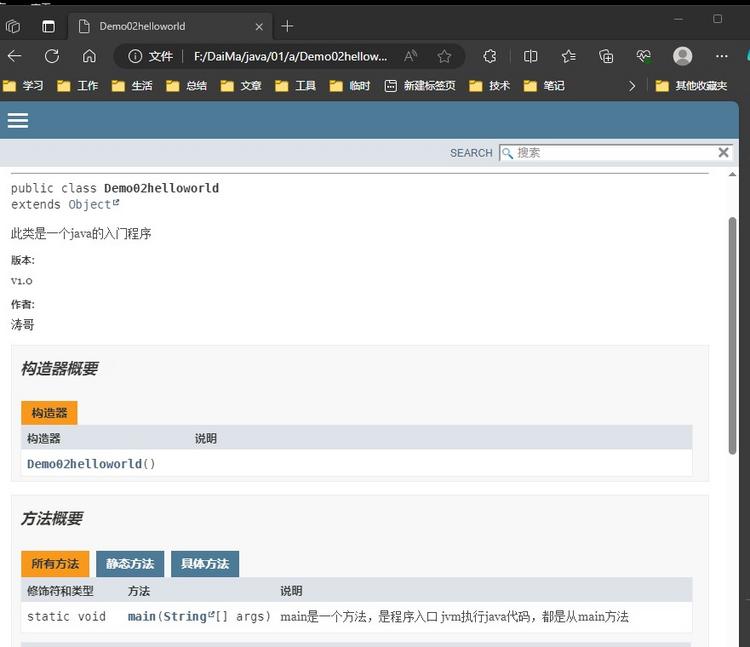Click the 方法概要 heading
The width and height of the screenshot is (750, 647).
52,518
